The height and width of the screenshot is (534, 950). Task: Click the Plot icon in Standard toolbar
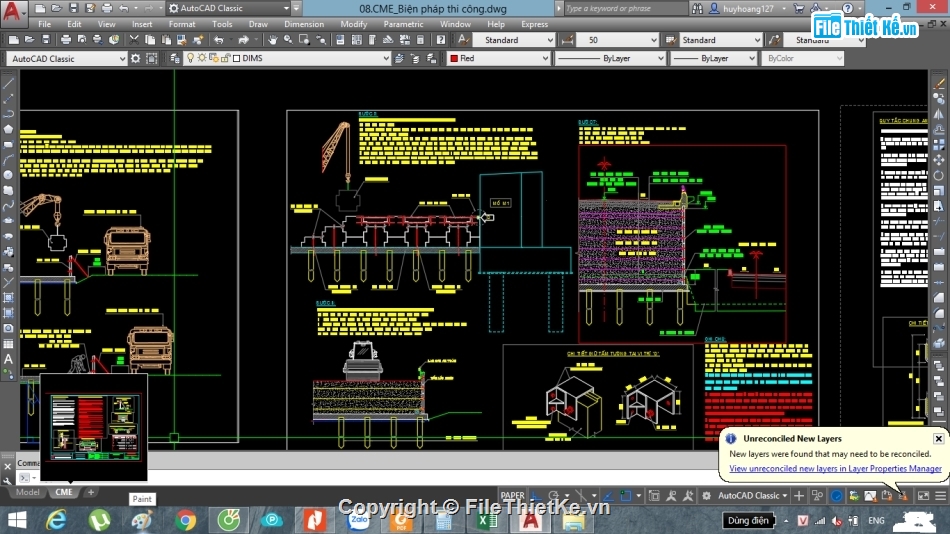coord(66,40)
